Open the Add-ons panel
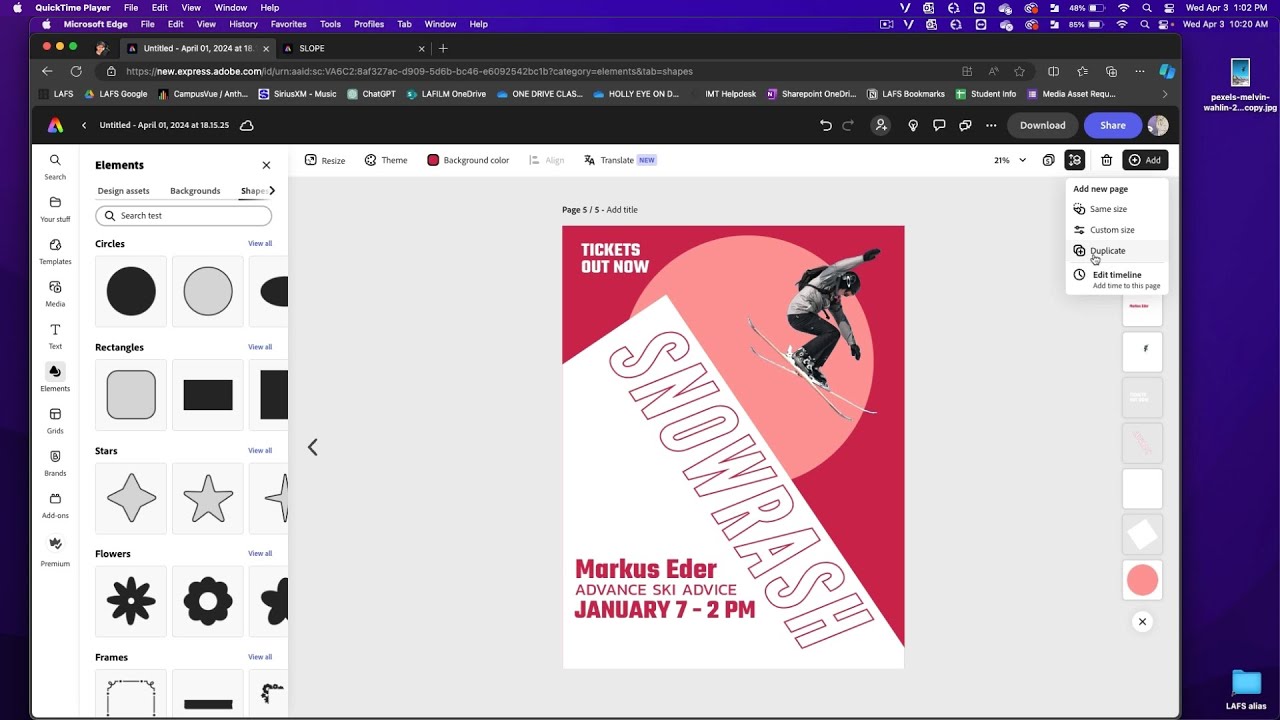The height and width of the screenshot is (720, 1280). 55,505
